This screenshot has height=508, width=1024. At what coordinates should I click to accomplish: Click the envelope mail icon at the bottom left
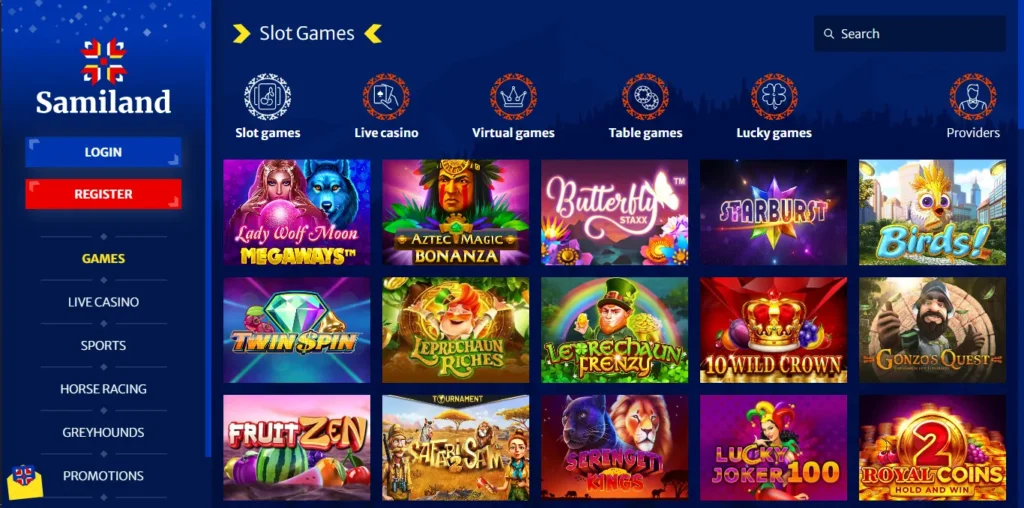click(x=24, y=482)
